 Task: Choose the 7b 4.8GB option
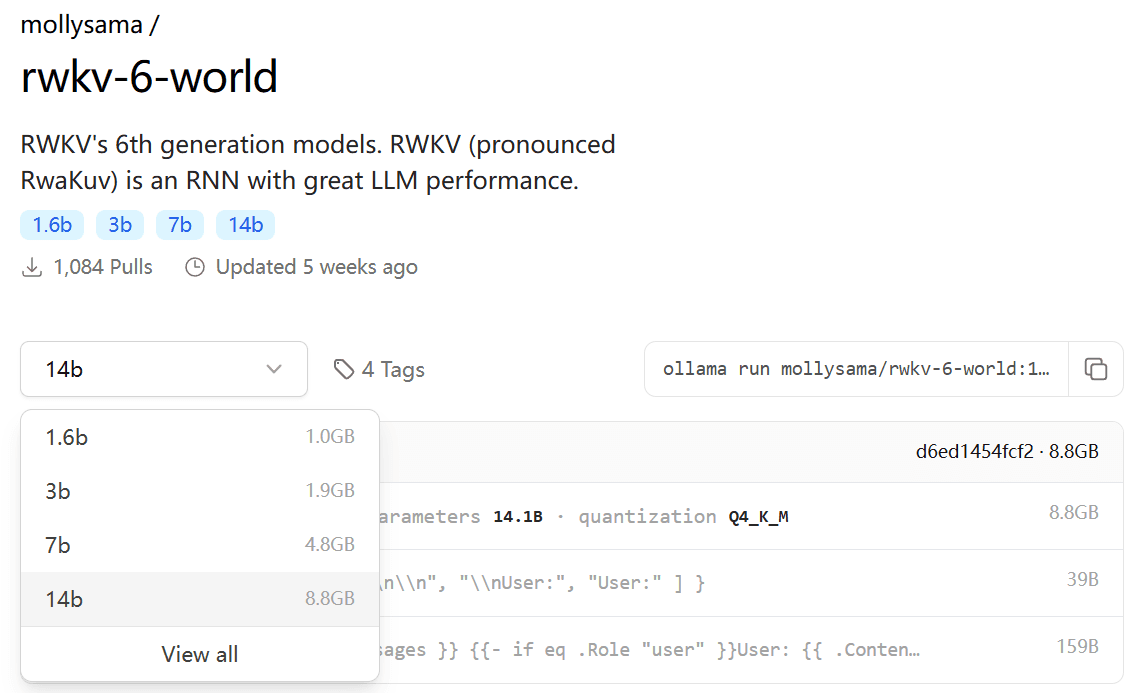coord(200,544)
